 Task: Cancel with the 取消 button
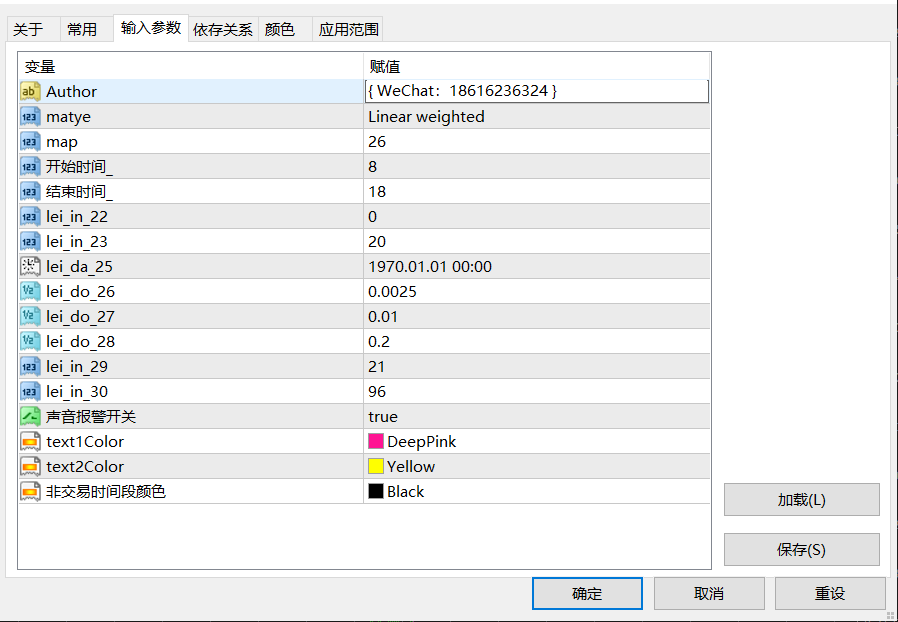point(709,593)
